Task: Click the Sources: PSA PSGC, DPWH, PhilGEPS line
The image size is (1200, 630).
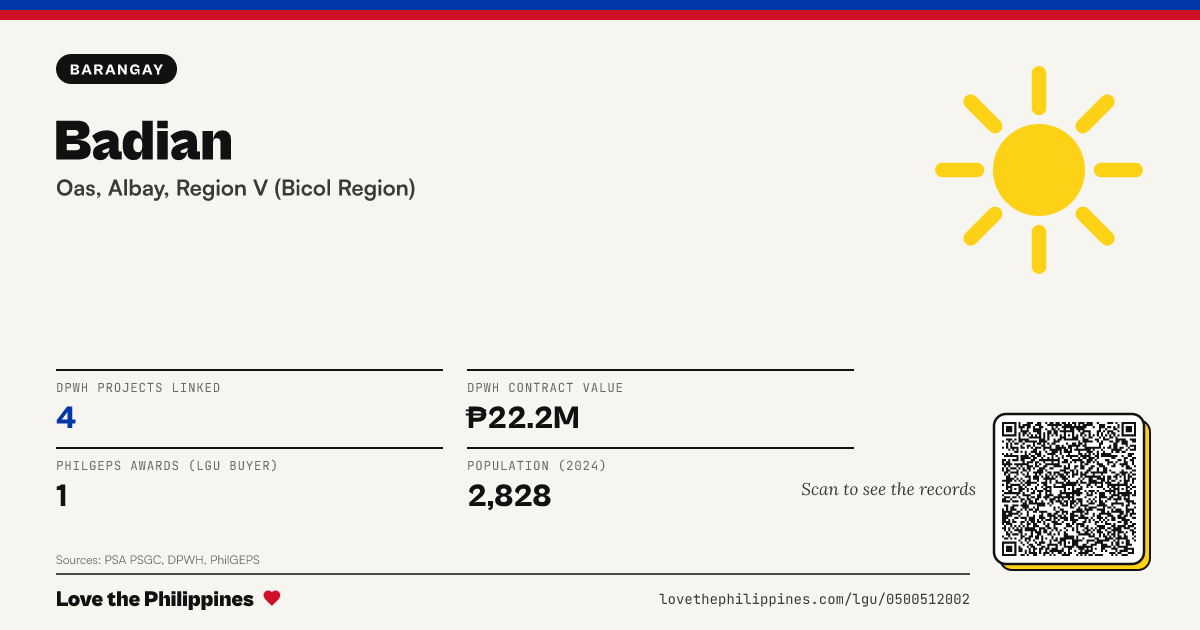Action: (158, 560)
